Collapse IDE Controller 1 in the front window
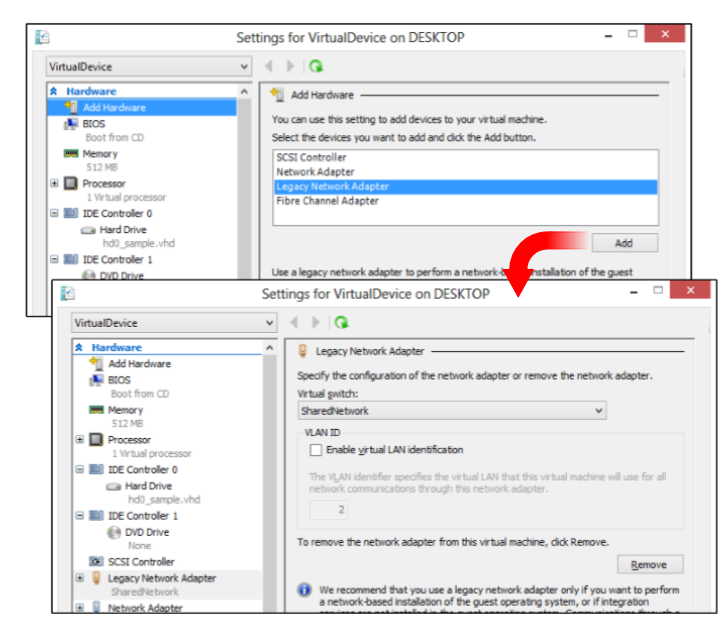Screen dimensions: 723x637 coord(80,516)
